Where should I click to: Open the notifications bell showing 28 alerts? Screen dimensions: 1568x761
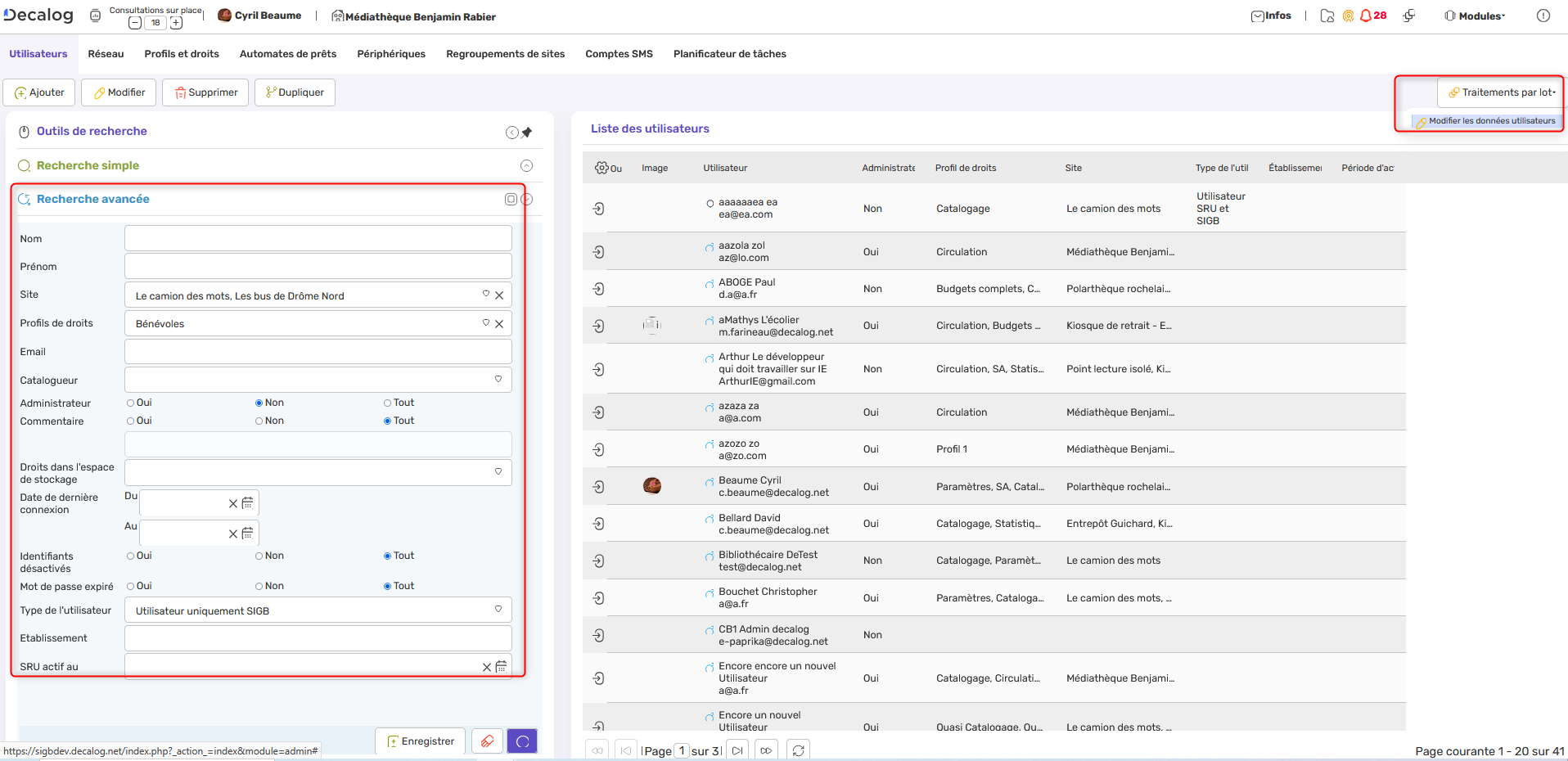coord(1366,15)
